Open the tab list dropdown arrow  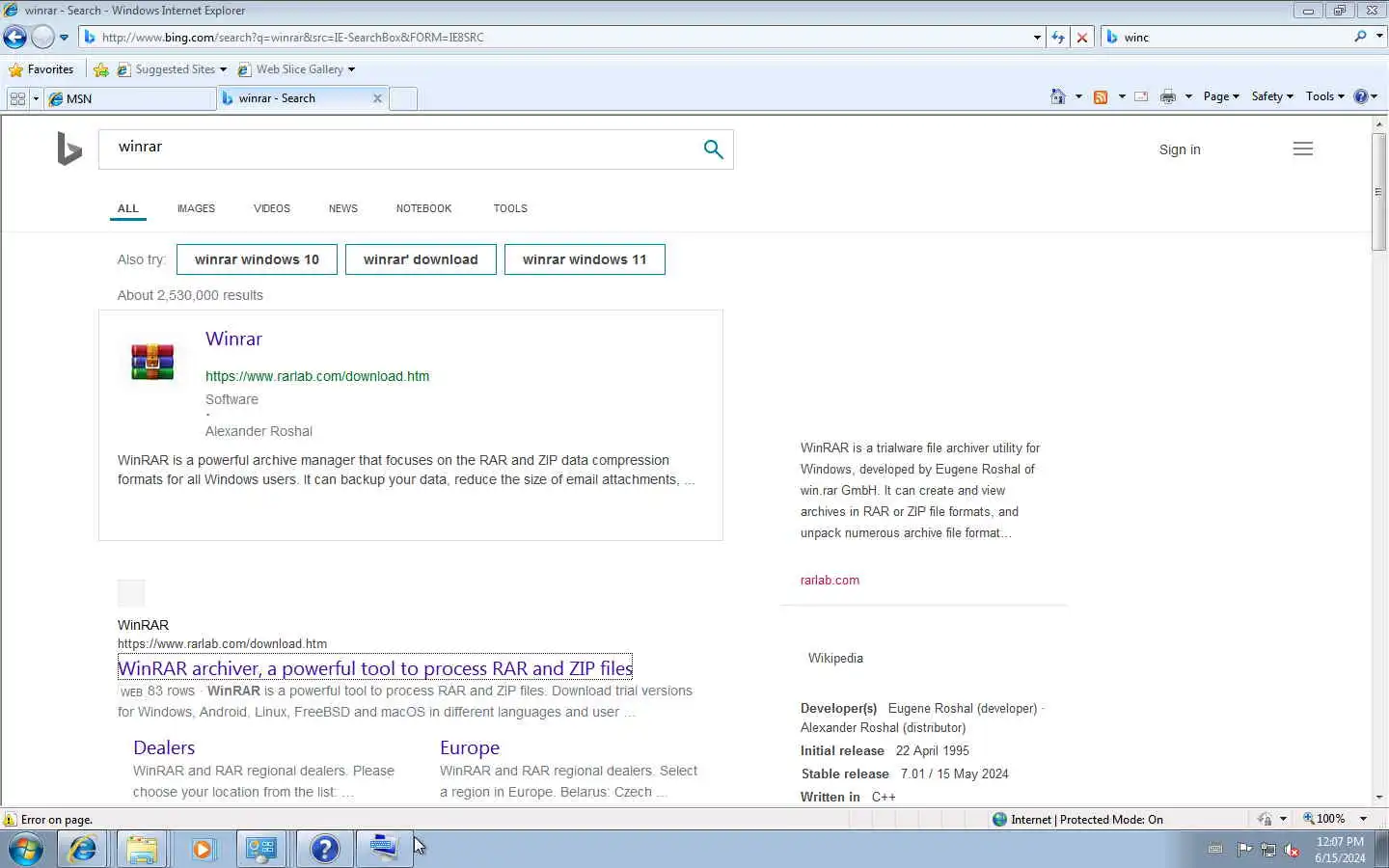(x=36, y=98)
